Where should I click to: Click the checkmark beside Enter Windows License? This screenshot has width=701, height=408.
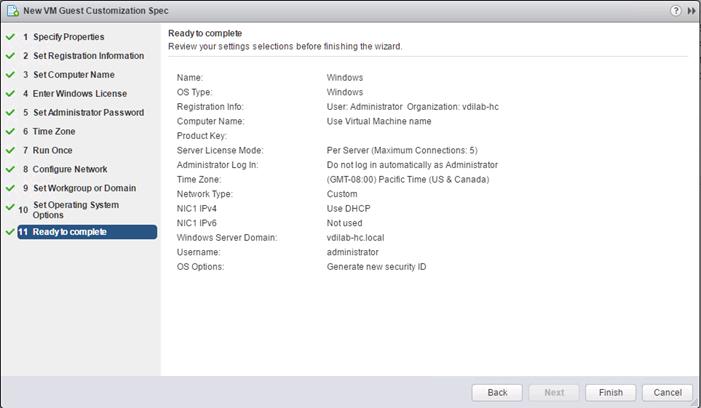(x=10, y=93)
